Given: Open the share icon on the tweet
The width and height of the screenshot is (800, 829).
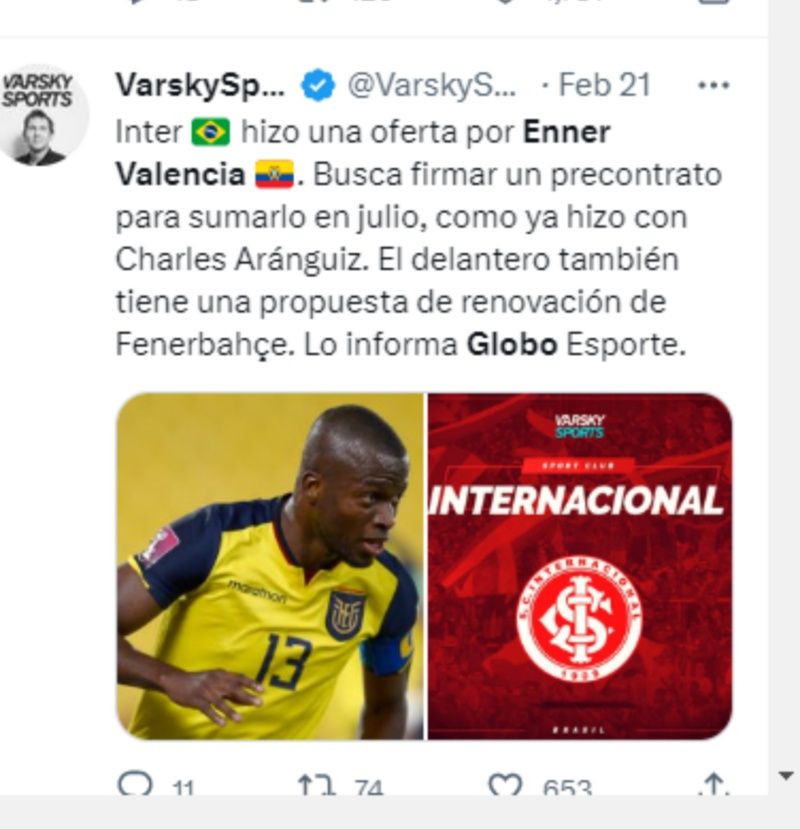Looking at the screenshot, I should pos(714,784).
